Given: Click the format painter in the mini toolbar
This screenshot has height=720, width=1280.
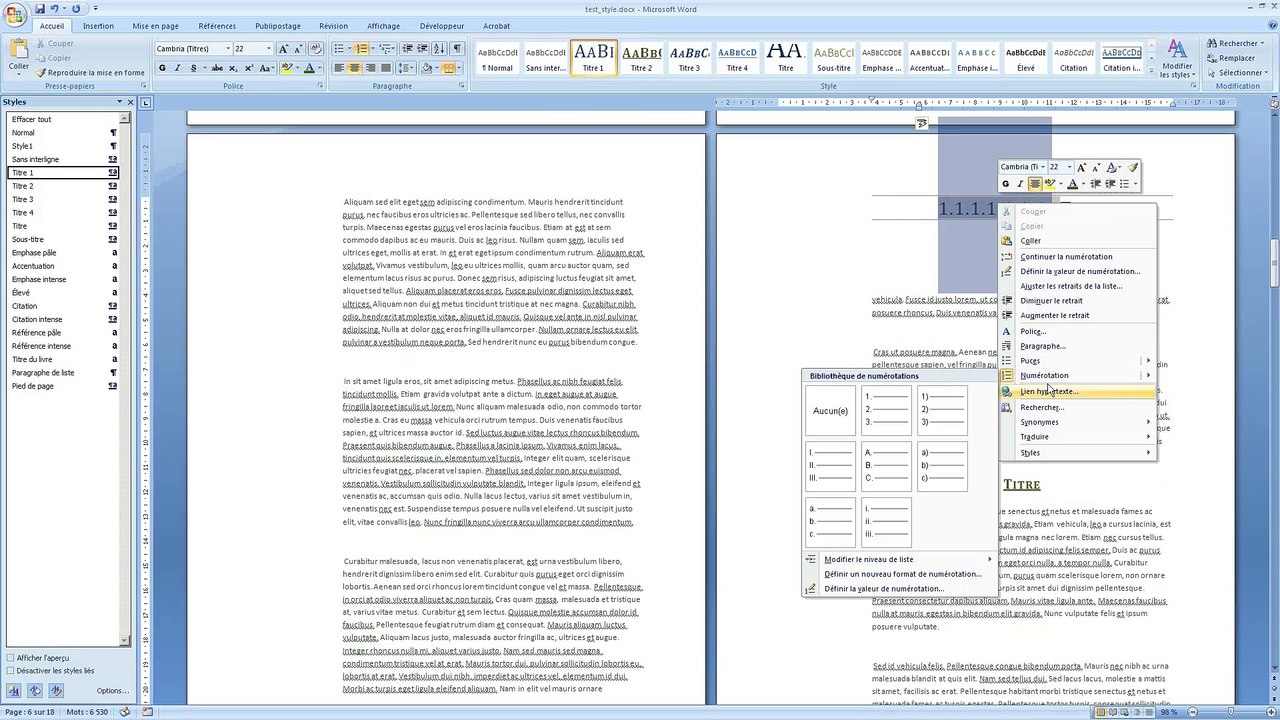Looking at the screenshot, I should click(x=1133, y=167).
